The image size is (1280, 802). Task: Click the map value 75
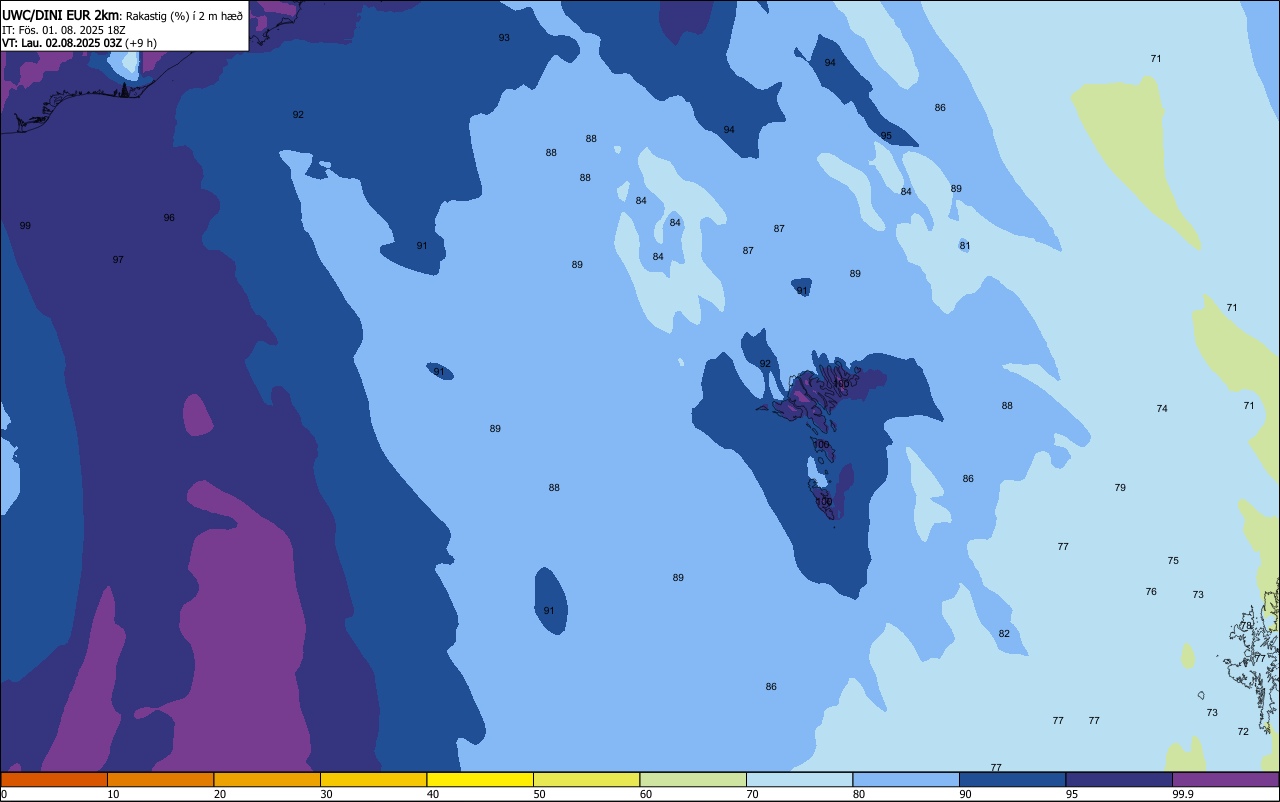pyautogui.click(x=1173, y=561)
